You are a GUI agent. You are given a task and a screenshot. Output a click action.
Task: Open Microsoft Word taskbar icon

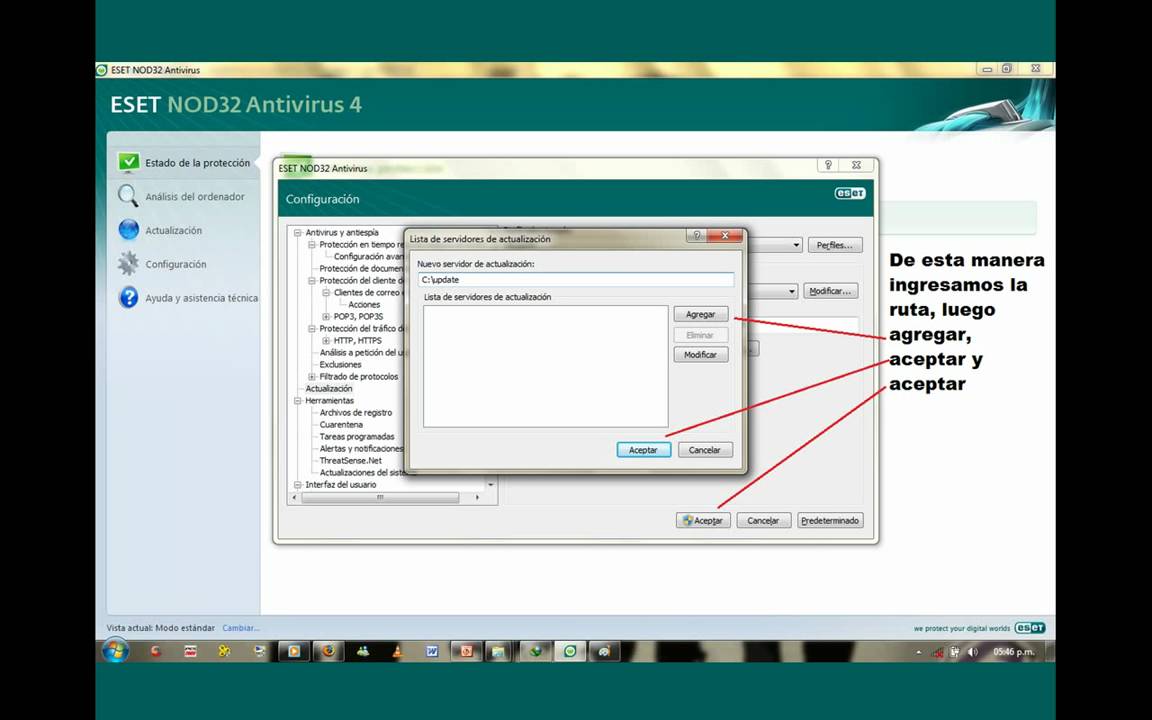pyautogui.click(x=432, y=651)
